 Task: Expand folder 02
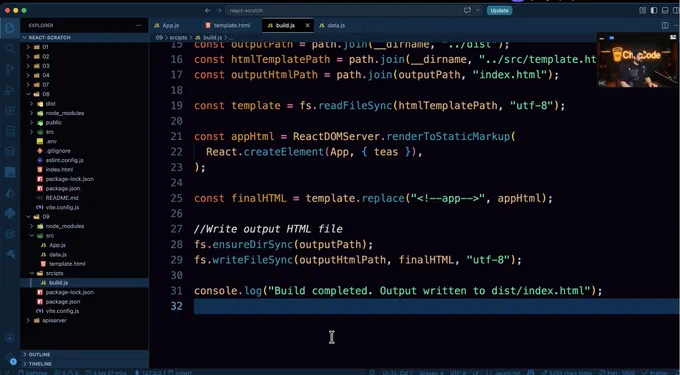85,56
